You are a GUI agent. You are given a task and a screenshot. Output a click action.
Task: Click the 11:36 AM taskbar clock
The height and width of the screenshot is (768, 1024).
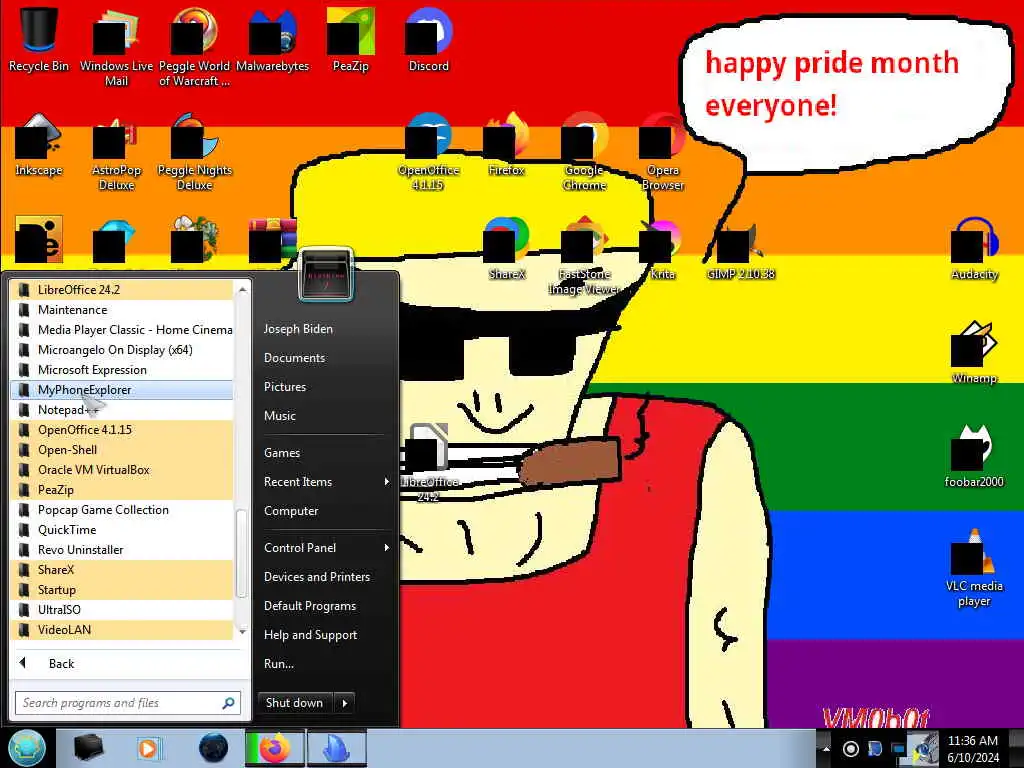[x=973, y=749]
